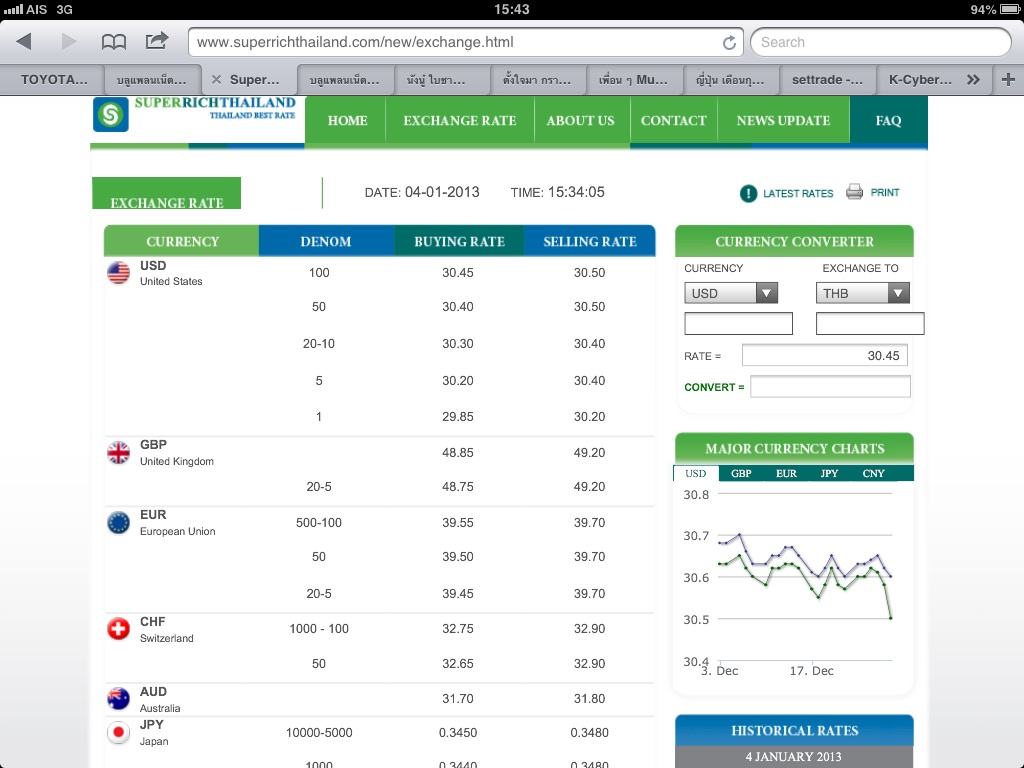Switch to the TOYOTA... browser tab
Screen dimensions: 1024x768
click(53, 80)
